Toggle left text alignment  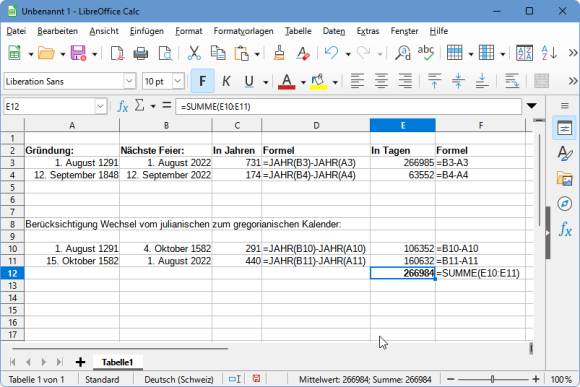click(357, 81)
